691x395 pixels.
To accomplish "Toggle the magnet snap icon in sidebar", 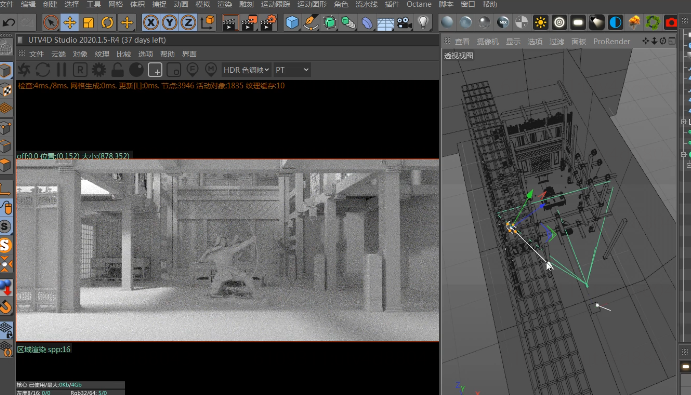I will (6, 306).
